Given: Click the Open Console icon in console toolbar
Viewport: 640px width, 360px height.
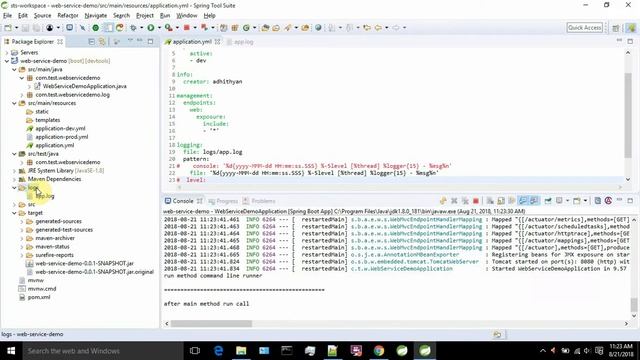Looking at the screenshot, I should [577, 201].
